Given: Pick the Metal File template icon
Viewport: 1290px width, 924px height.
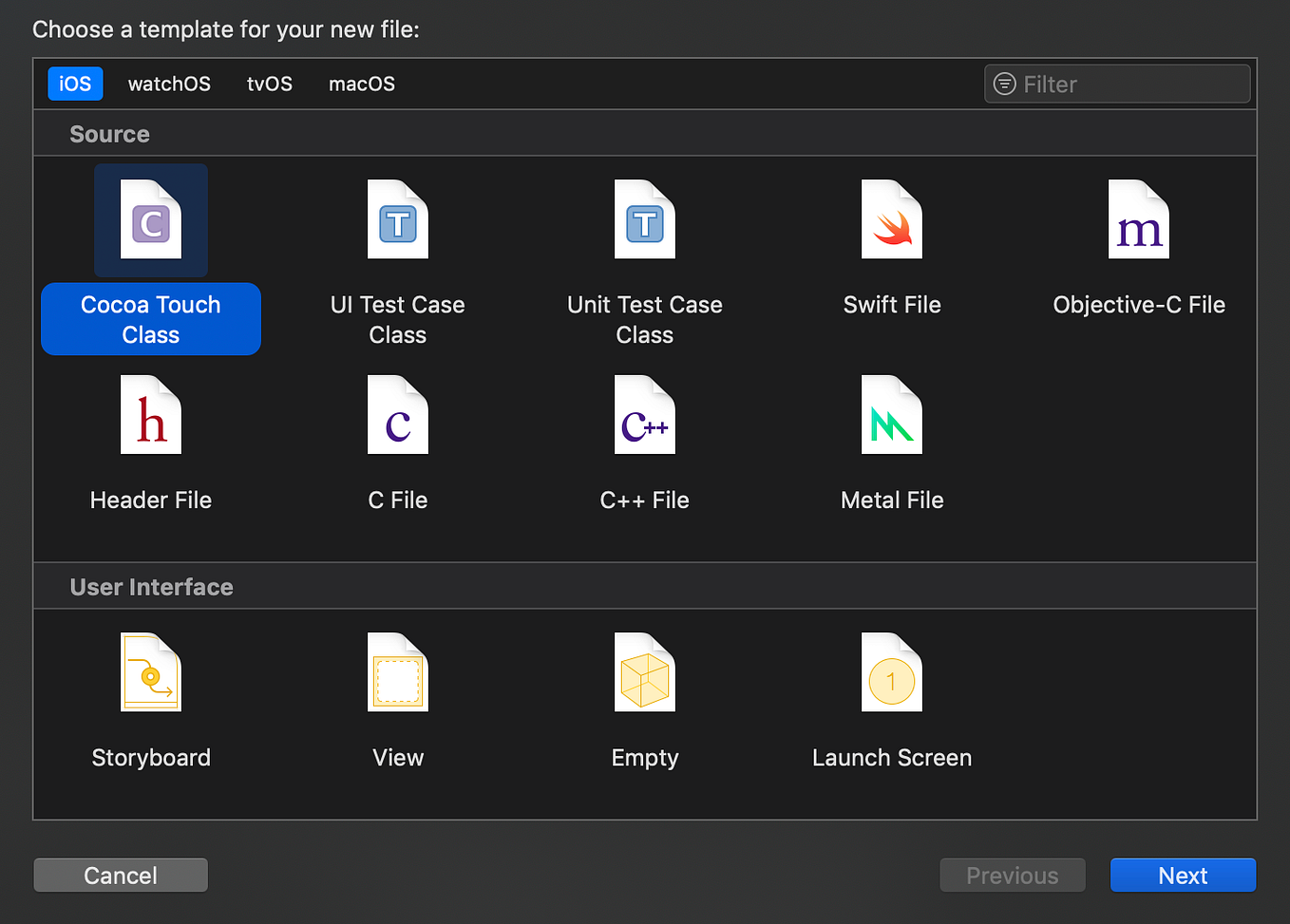Looking at the screenshot, I should click(x=891, y=415).
